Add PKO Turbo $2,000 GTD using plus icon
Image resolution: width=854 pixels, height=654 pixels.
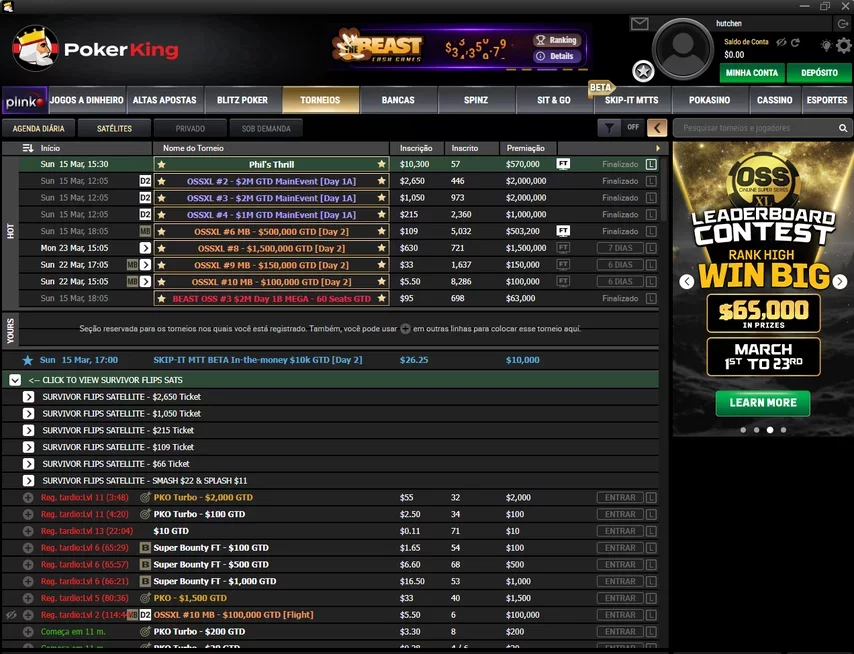pyautogui.click(x=28, y=497)
